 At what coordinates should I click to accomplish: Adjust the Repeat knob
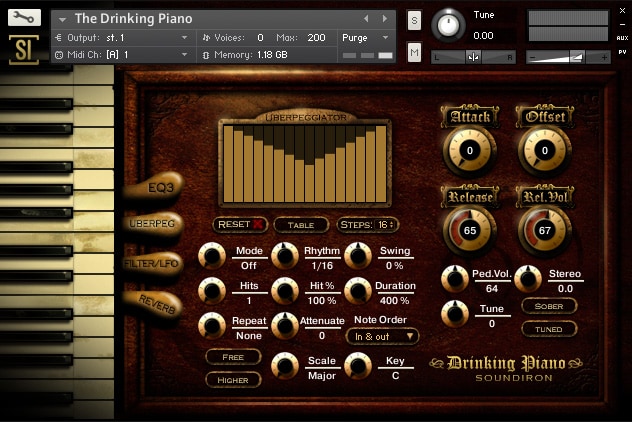[212, 326]
